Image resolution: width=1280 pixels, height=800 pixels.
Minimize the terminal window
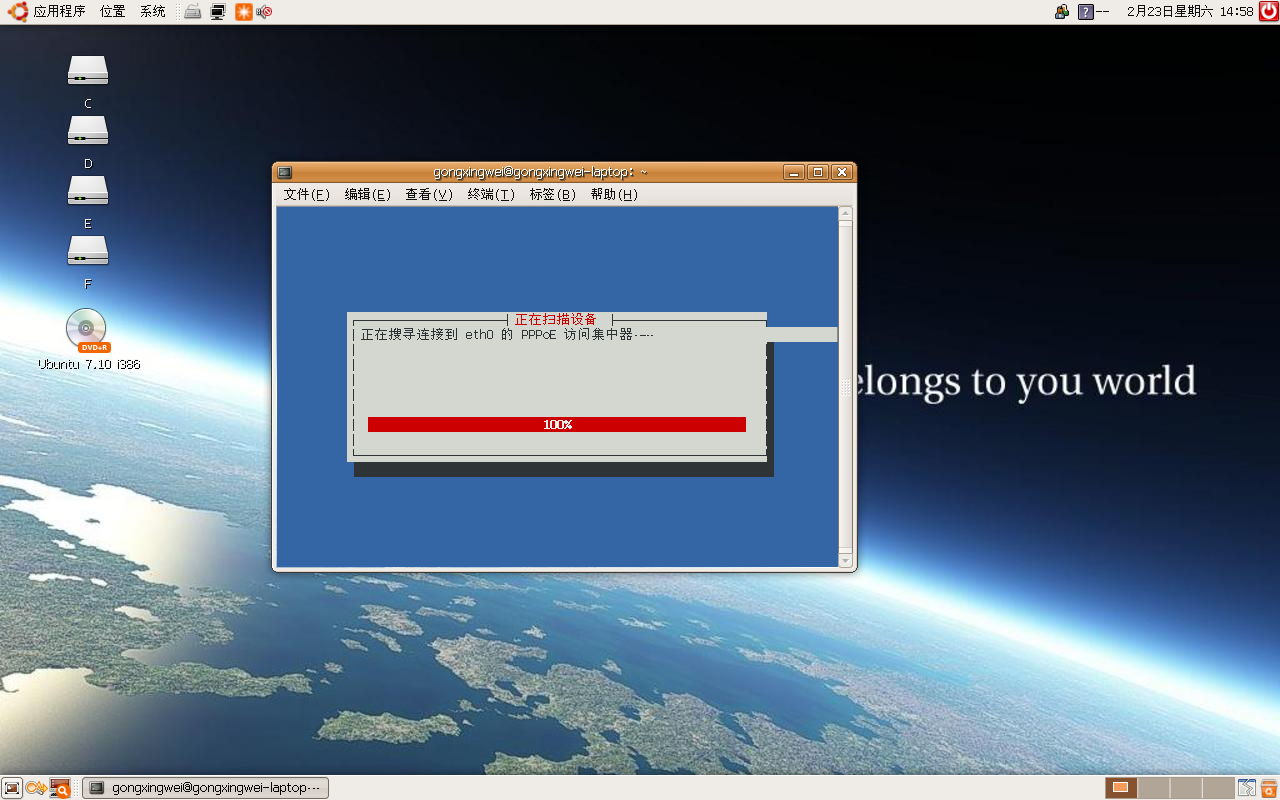[794, 172]
